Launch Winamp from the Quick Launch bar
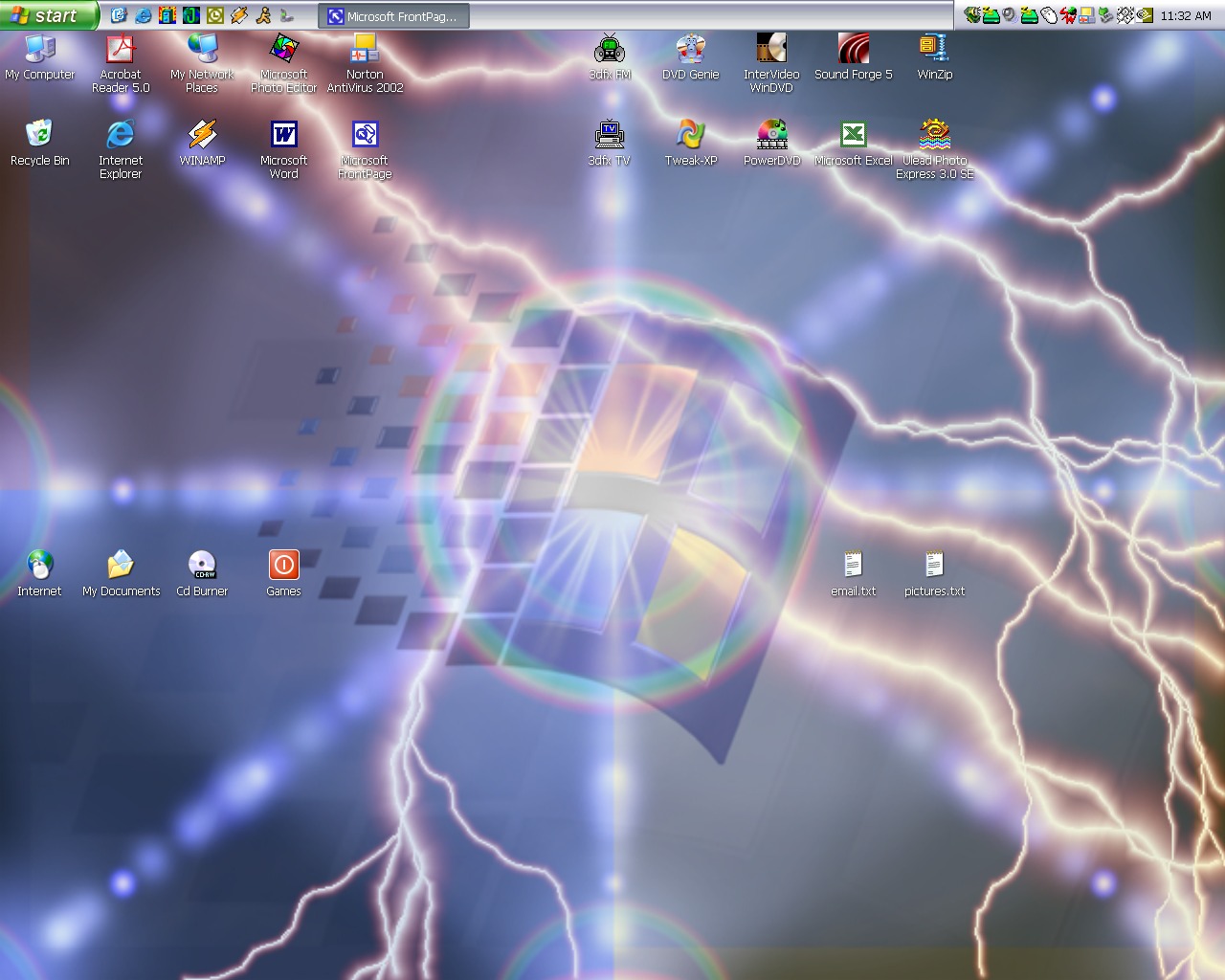The width and height of the screenshot is (1225, 980). (239, 15)
